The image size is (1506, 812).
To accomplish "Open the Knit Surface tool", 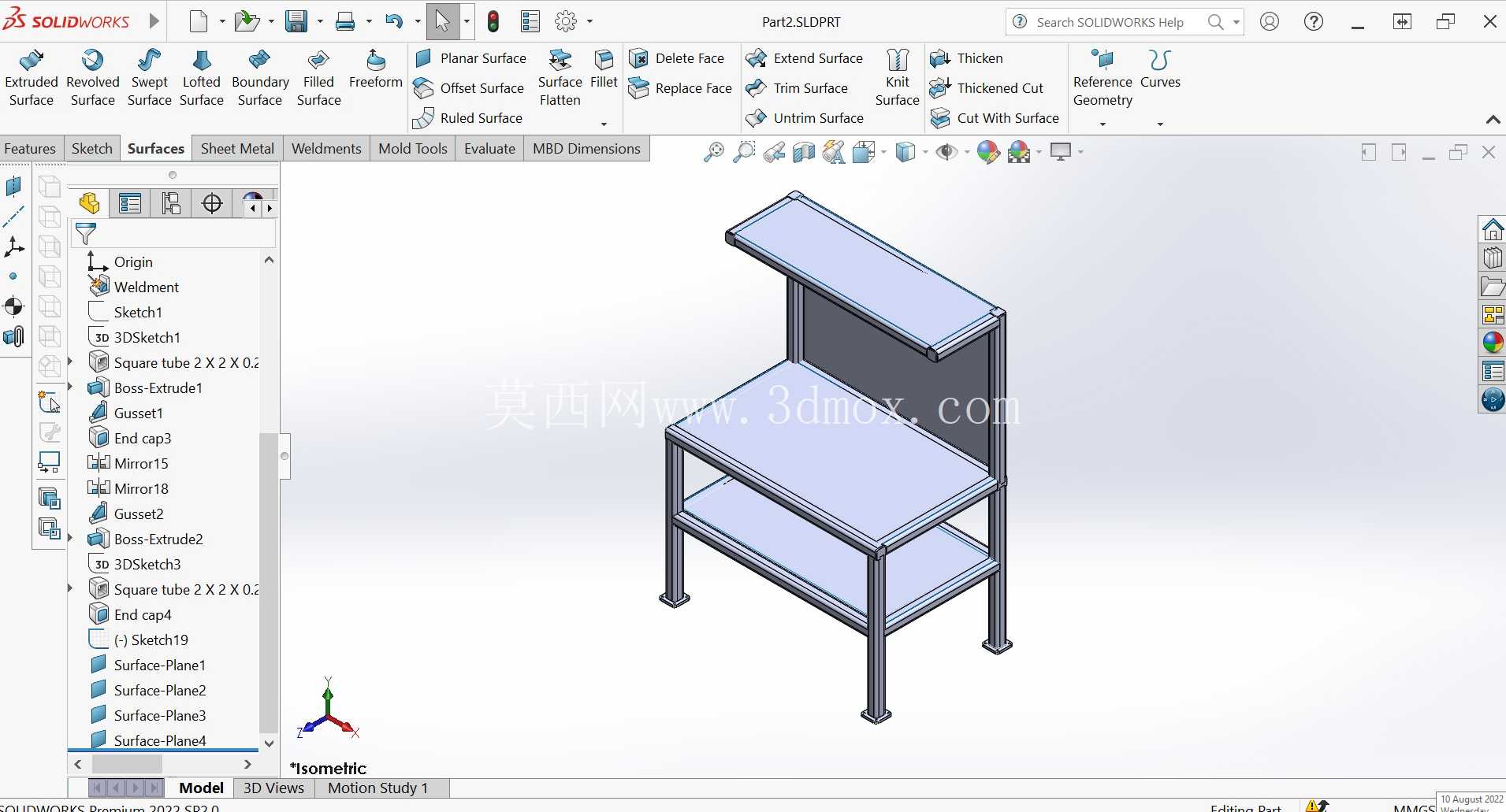I will click(898, 78).
